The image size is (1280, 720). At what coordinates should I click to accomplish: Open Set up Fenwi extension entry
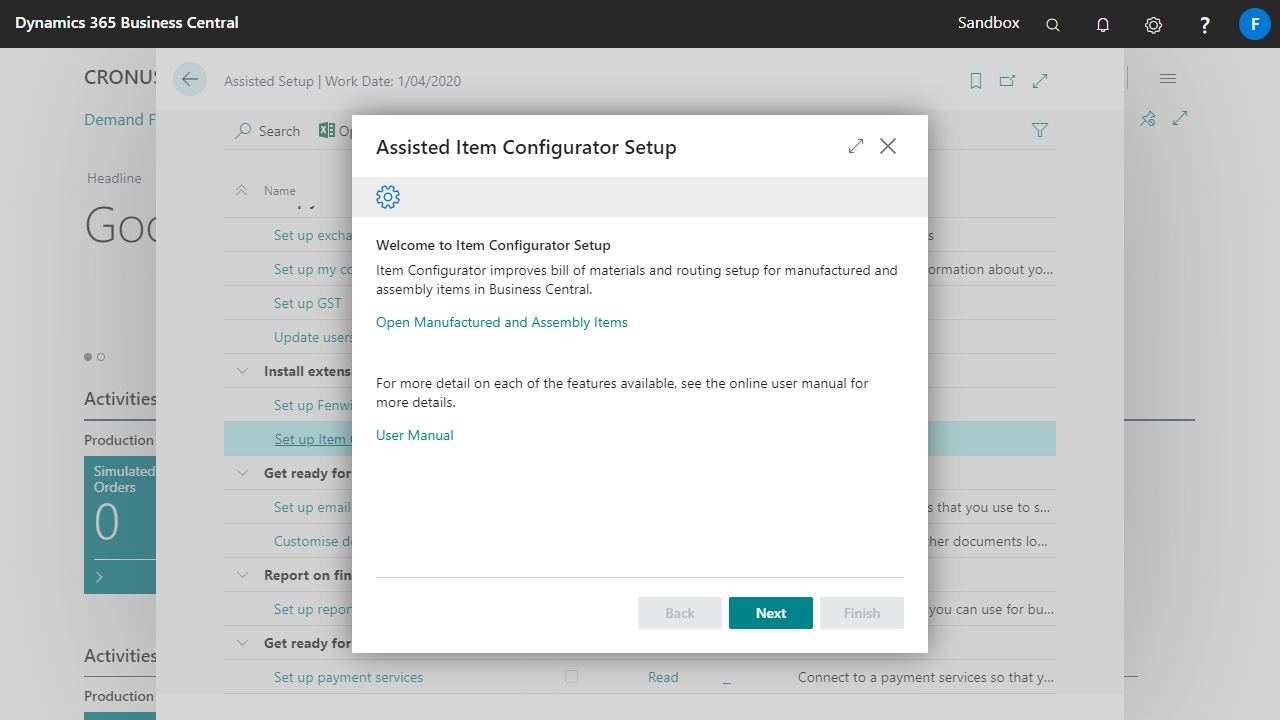pyautogui.click(x=313, y=405)
